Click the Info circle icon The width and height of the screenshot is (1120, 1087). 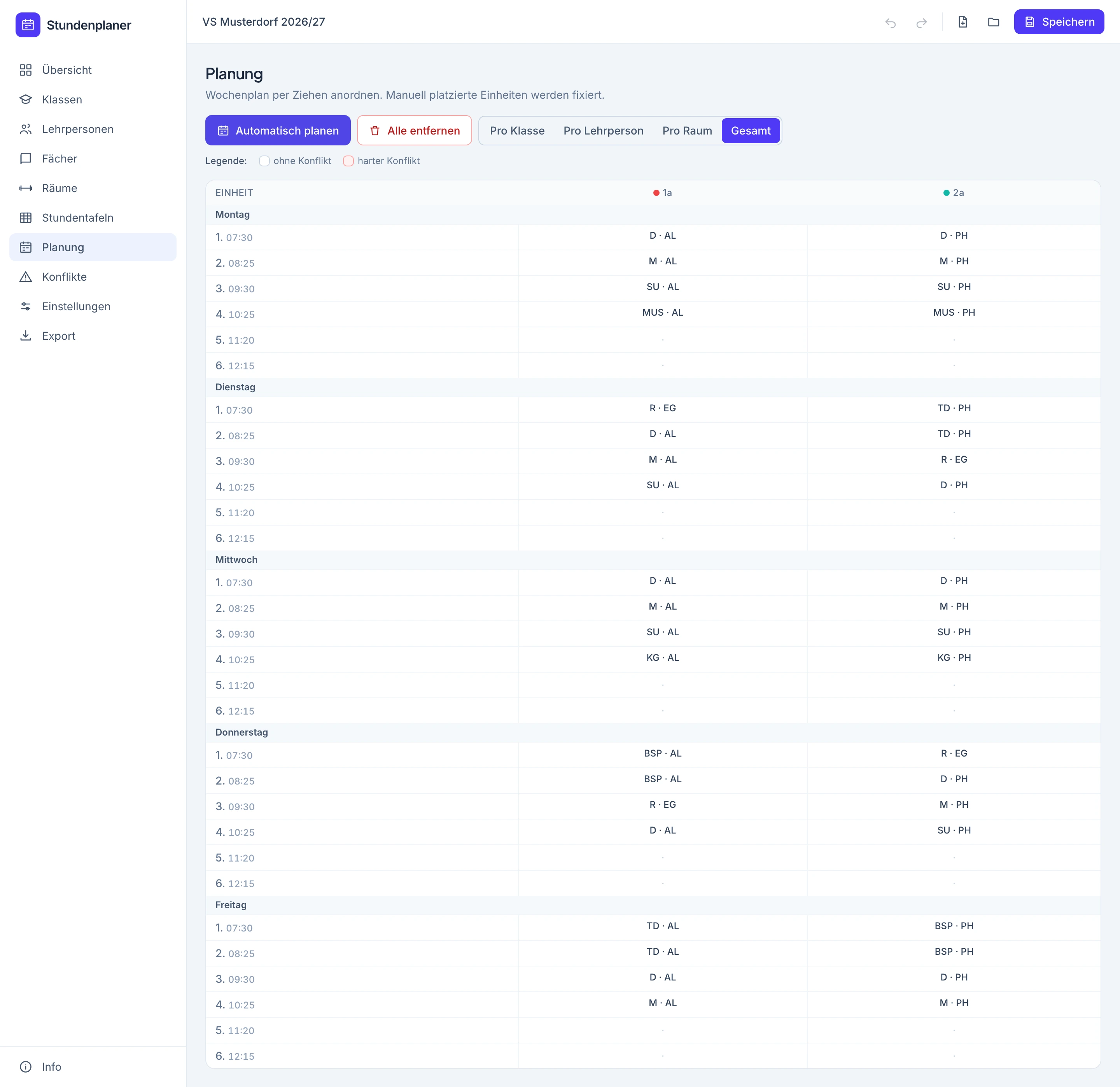26,1067
